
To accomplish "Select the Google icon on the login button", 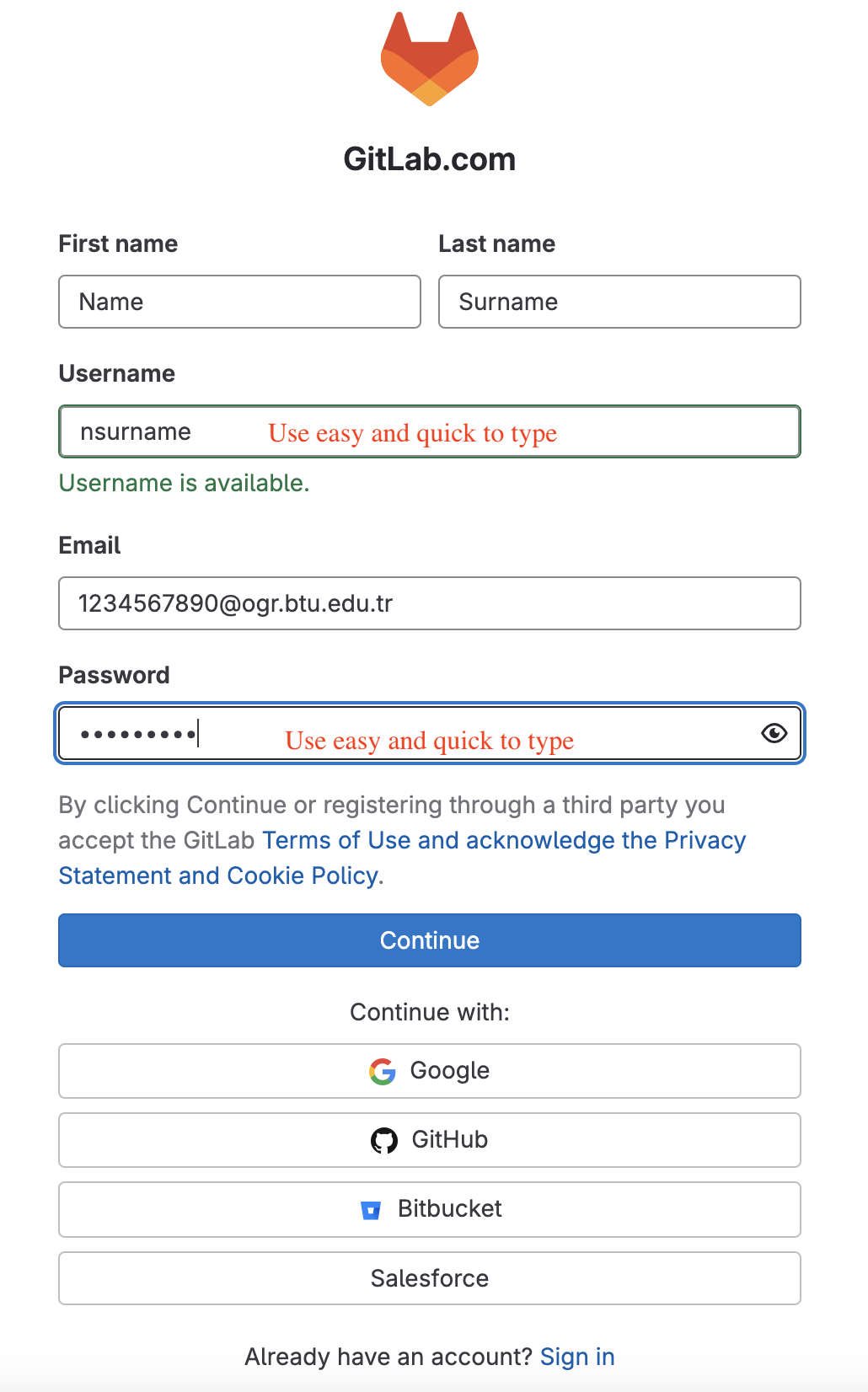I will 381,1070.
